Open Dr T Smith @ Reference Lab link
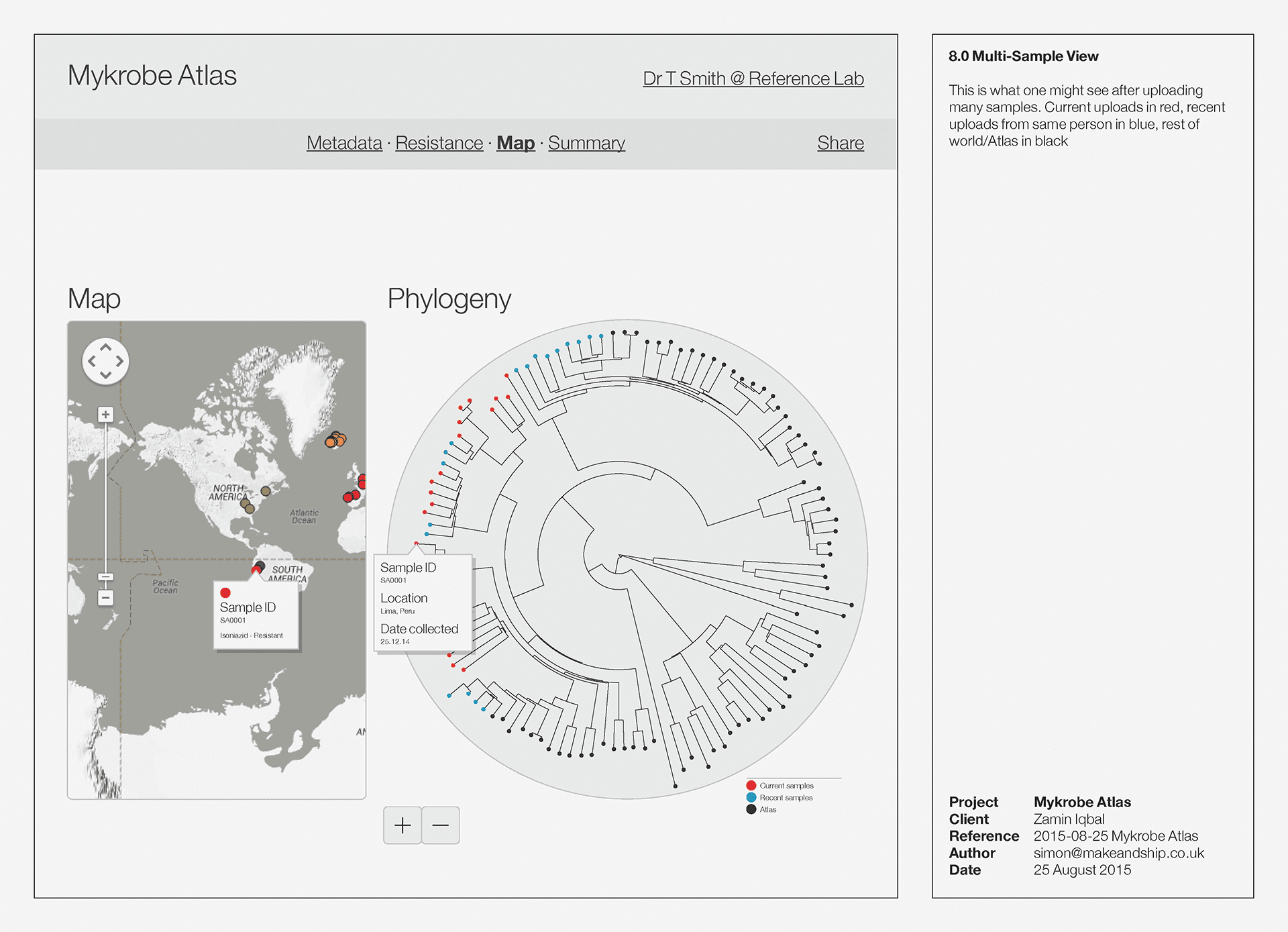The width and height of the screenshot is (1288, 932). click(x=753, y=79)
